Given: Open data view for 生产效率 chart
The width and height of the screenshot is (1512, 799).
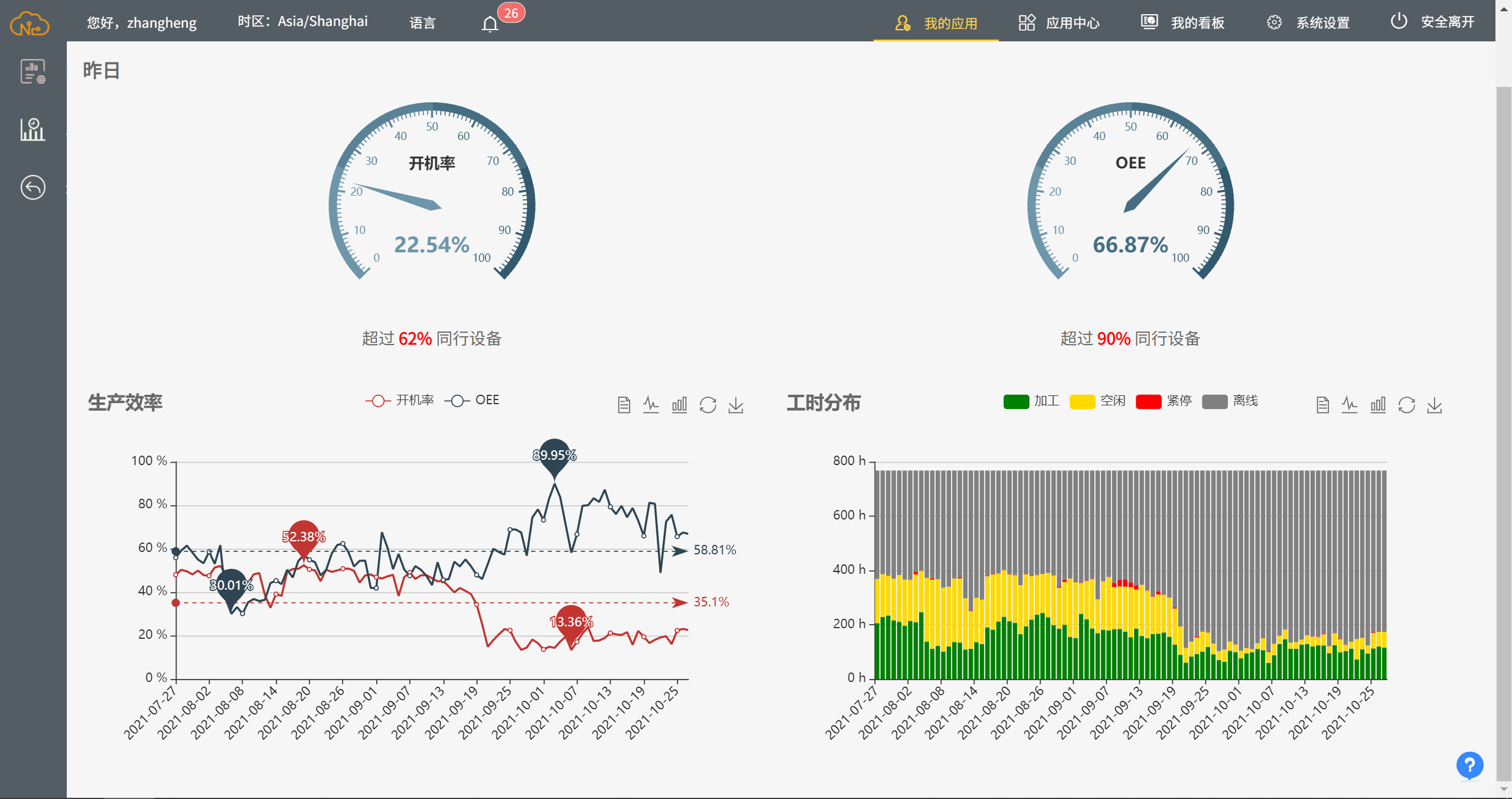Looking at the screenshot, I should point(624,405).
